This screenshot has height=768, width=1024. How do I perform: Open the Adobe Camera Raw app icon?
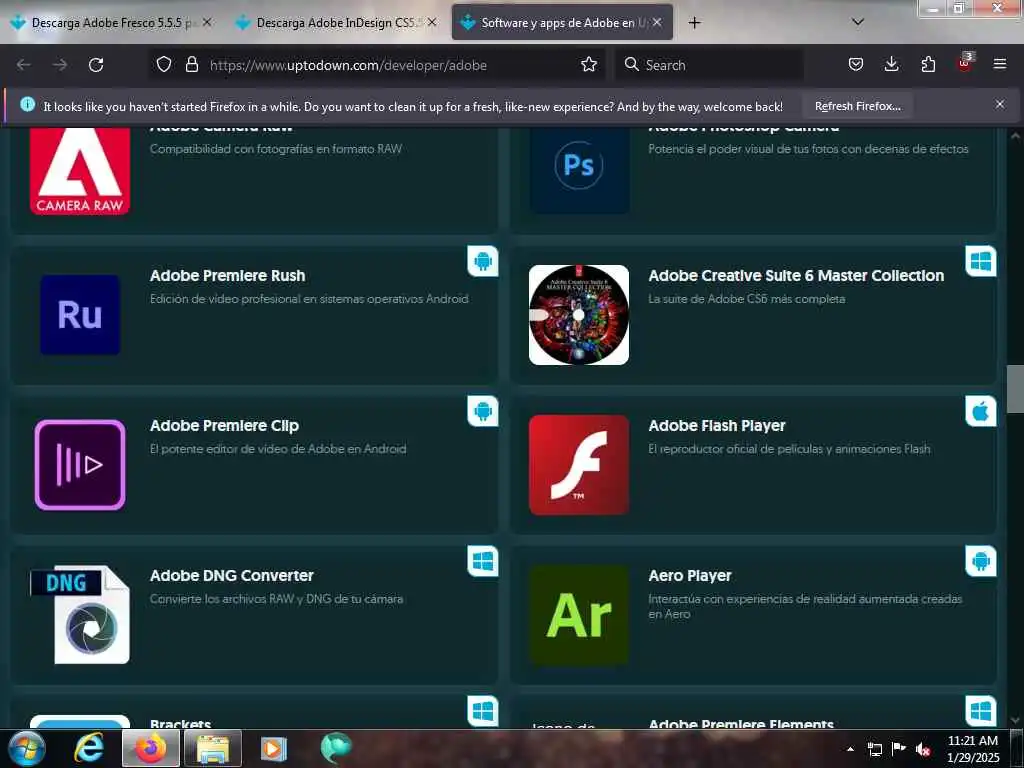80,171
